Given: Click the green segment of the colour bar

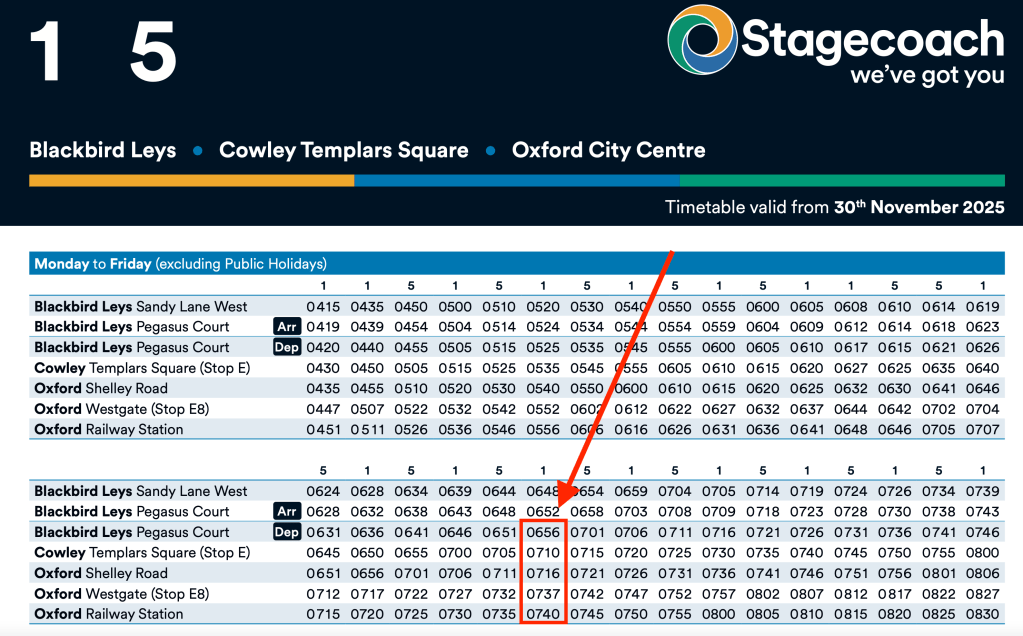Looking at the screenshot, I should 841,181.
